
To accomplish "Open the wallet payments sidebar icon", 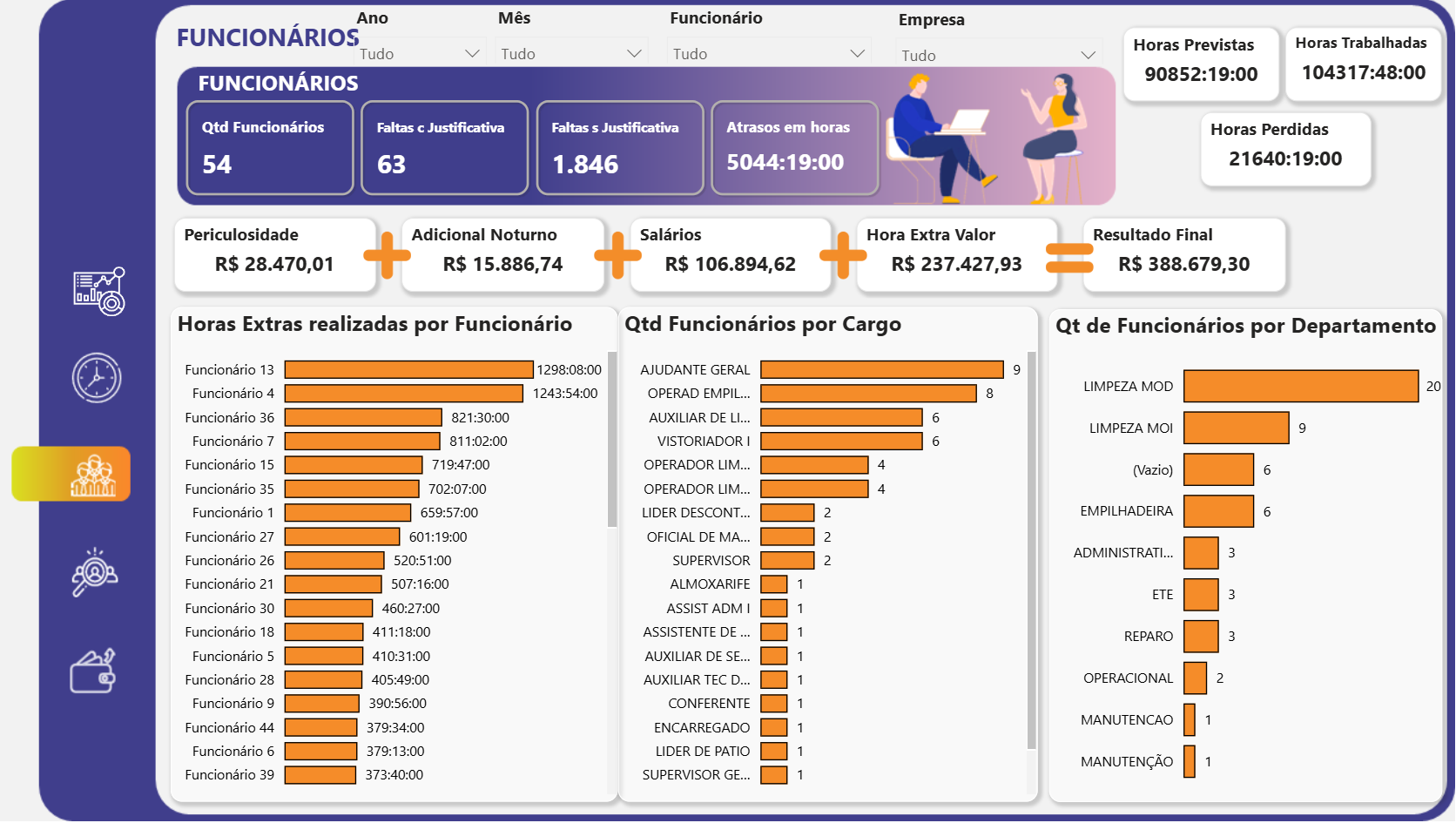I will point(93,671).
